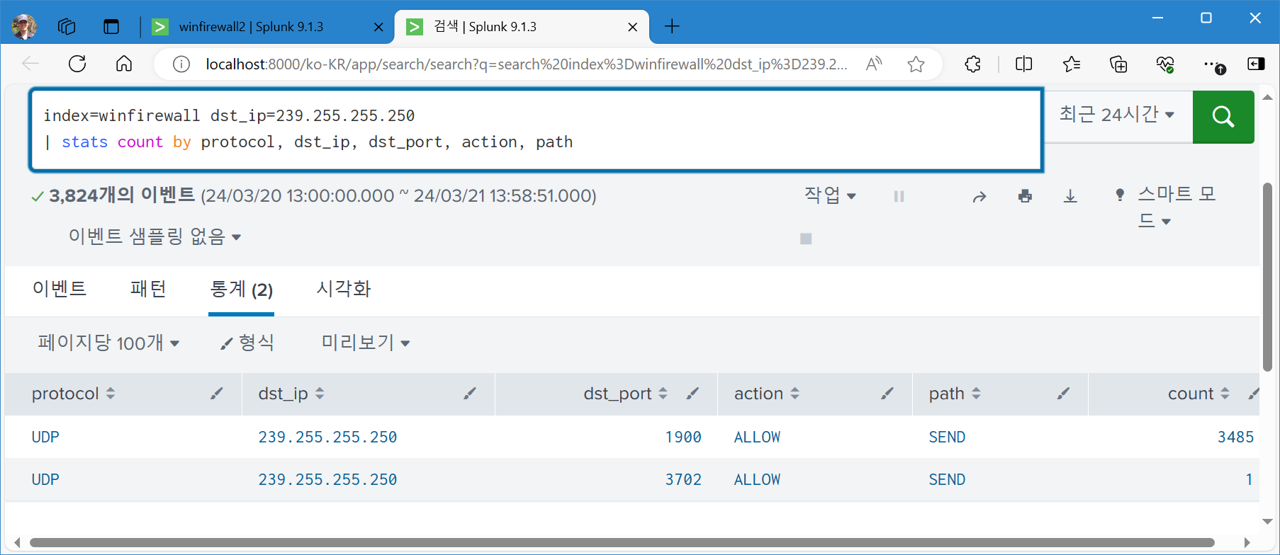Viewport: 1280px width, 555px height.
Task: Run search with green magnifier button
Action: coord(1223,116)
